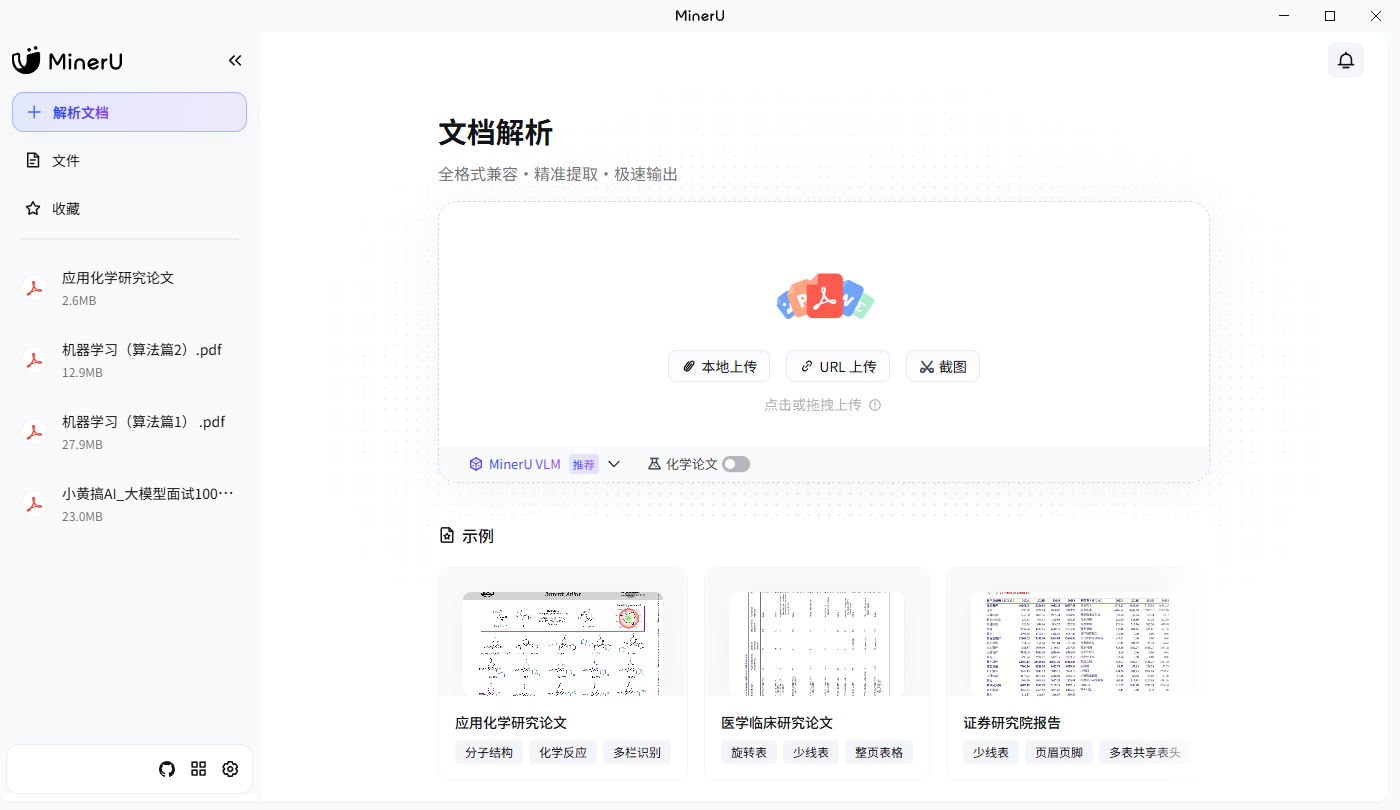The height and width of the screenshot is (810, 1400).
Task: Click the 整页表格 tag
Action: pyautogui.click(x=879, y=752)
